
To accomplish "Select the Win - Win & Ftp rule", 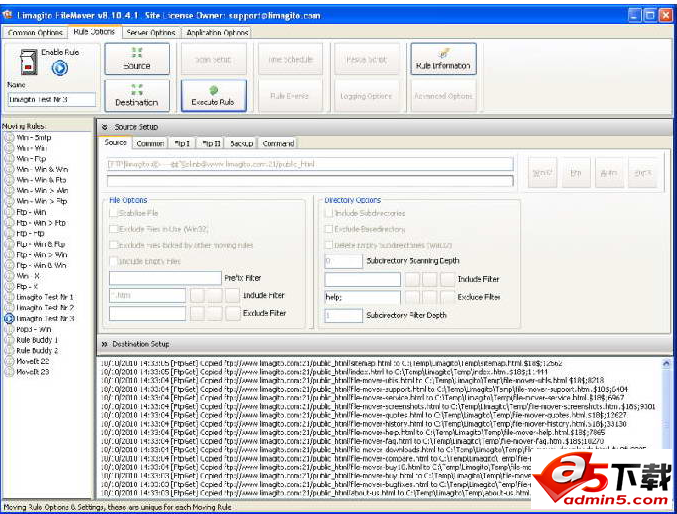I will [x=41, y=180].
